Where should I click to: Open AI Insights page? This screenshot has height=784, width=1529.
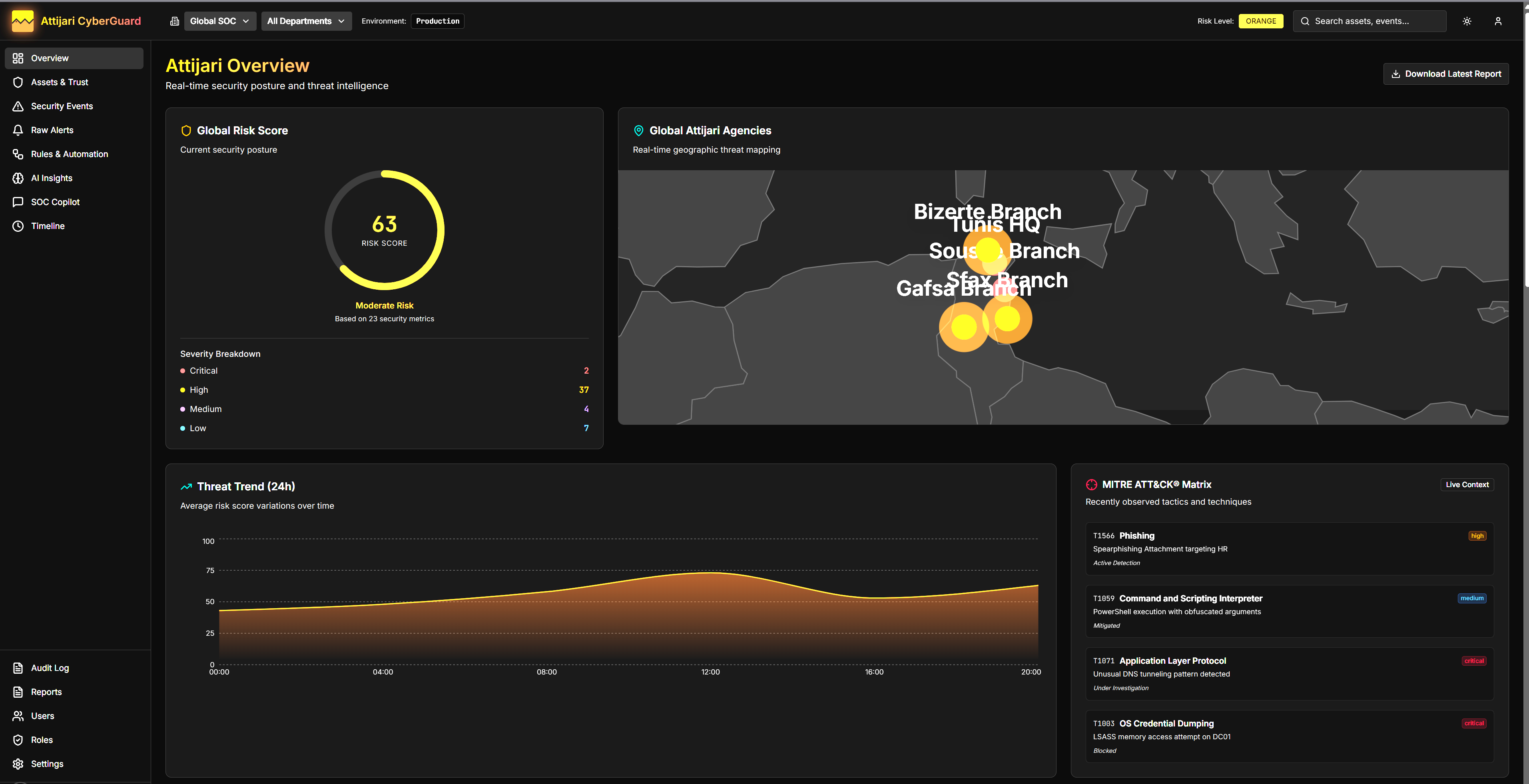pyautogui.click(x=74, y=178)
